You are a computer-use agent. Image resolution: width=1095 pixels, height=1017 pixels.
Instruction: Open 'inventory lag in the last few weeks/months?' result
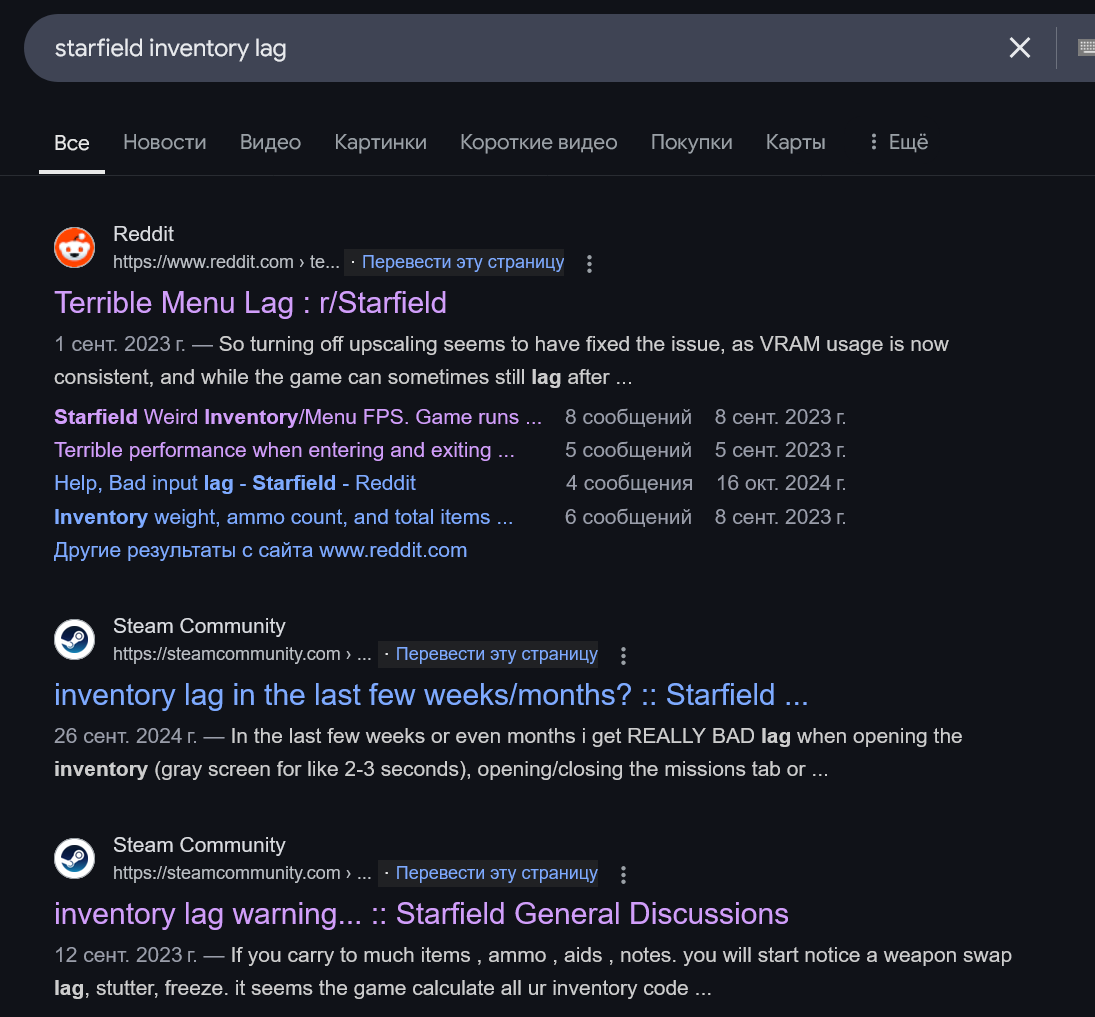(431, 695)
